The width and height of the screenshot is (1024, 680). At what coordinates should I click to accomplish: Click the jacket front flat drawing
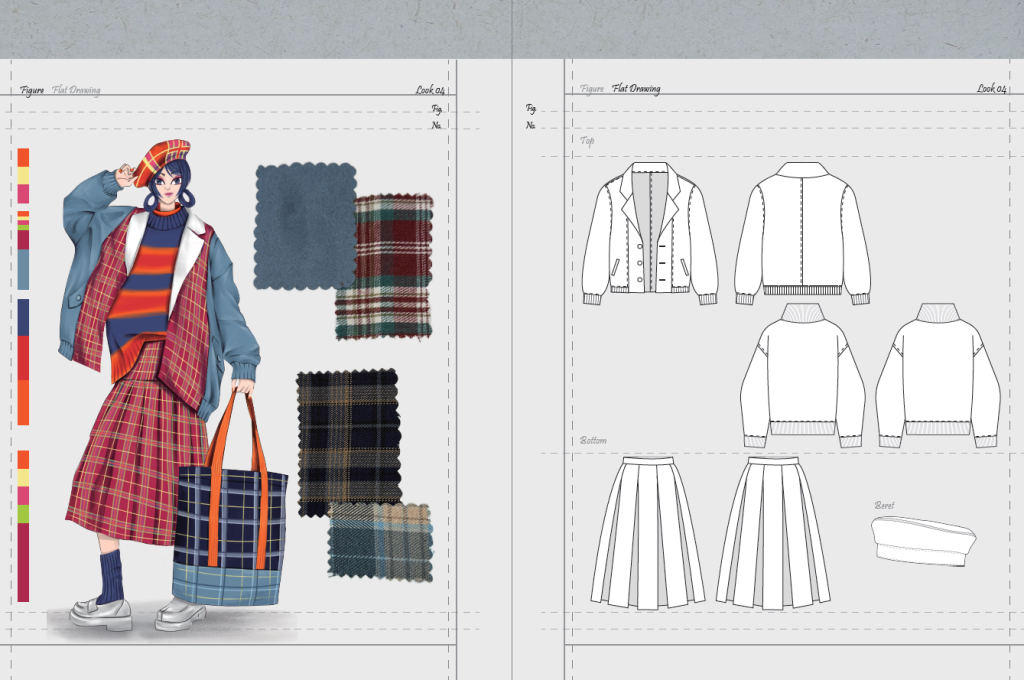tap(650, 231)
